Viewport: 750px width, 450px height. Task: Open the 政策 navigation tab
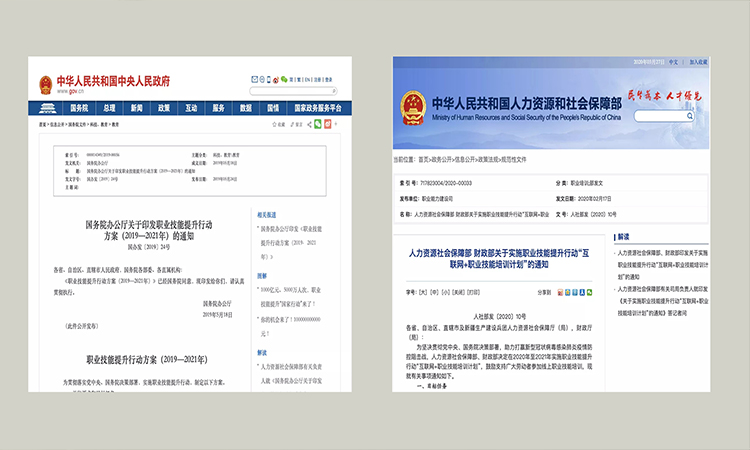pos(164,108)
